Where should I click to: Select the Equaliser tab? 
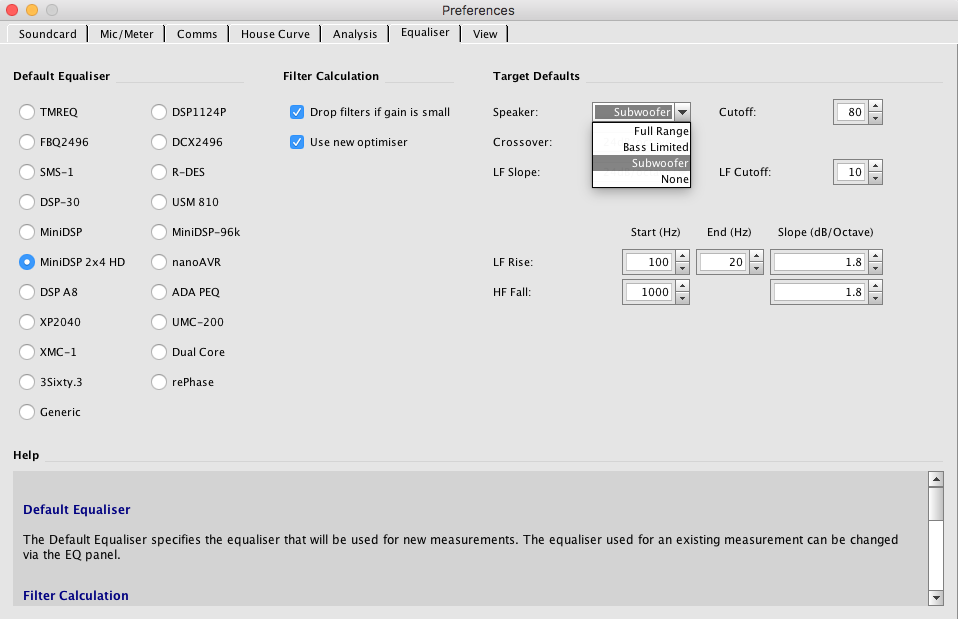(x=425, y=33)
